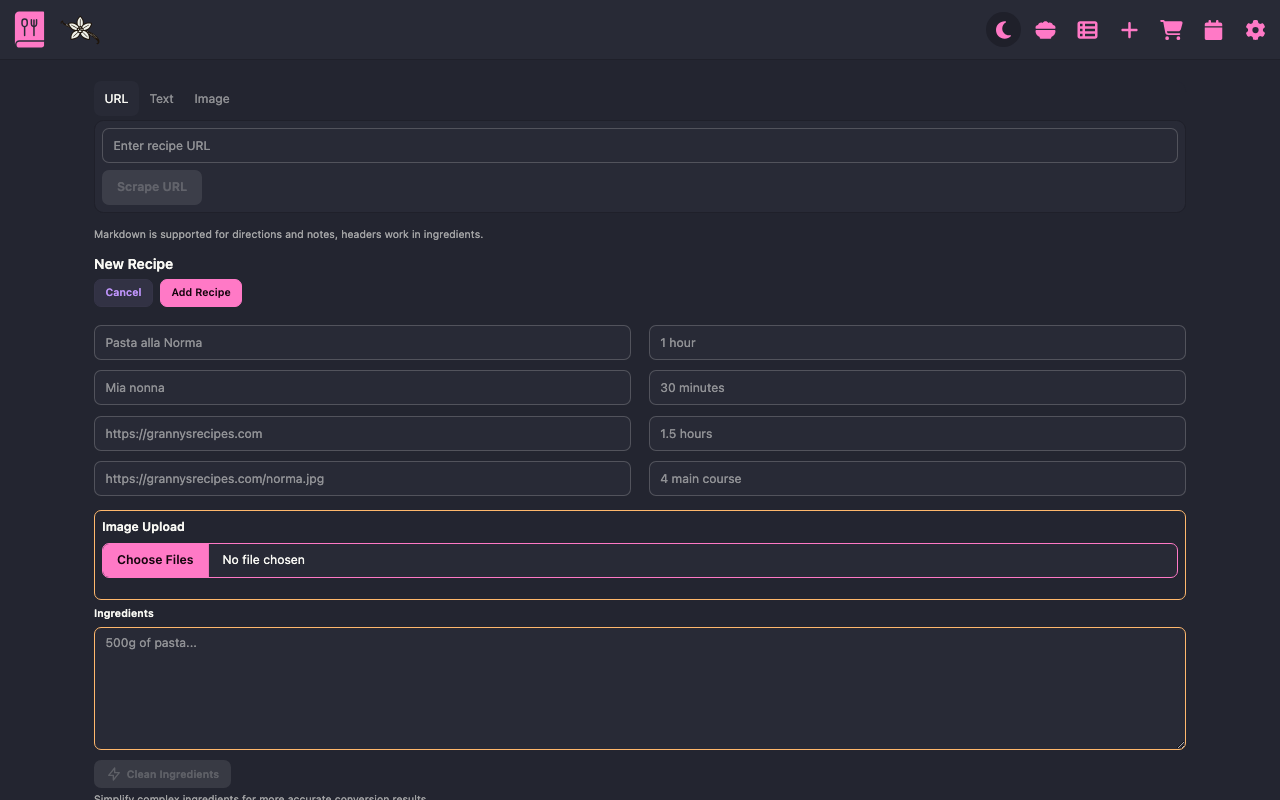The image size is (1280, 800).
Task: Switch to the Text tab
Action: (x=161, y=99)
